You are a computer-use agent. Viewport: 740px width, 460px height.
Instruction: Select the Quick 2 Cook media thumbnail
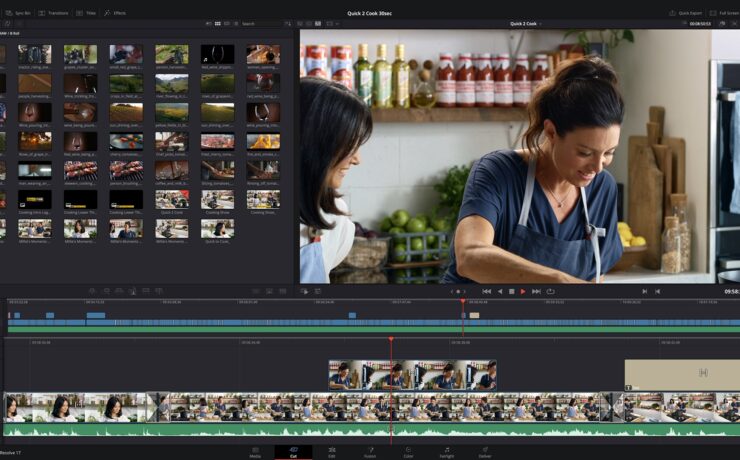tap(172, 202)
